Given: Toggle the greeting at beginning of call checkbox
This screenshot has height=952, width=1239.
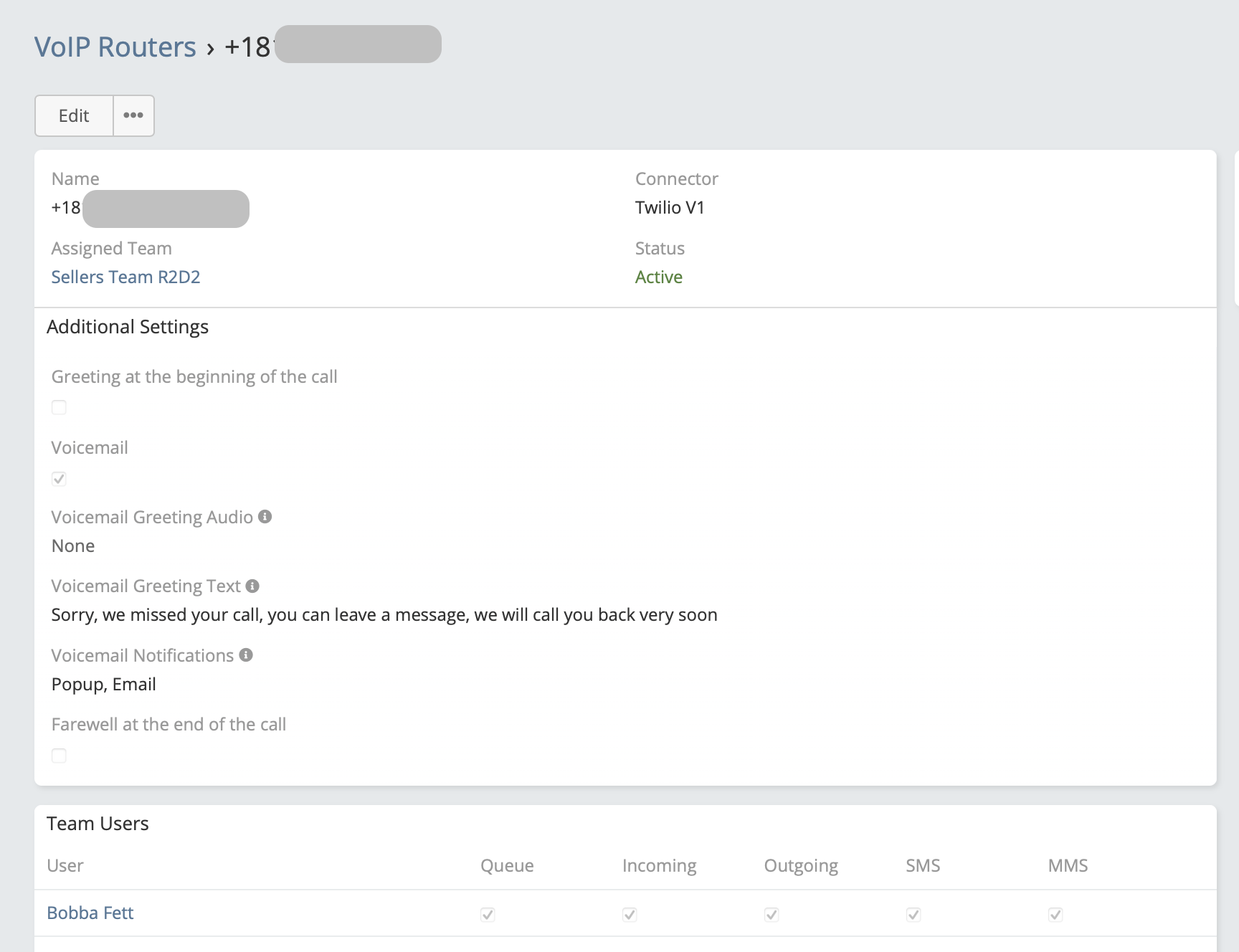Looking at the screenshot, I should (x=59, y=408).
